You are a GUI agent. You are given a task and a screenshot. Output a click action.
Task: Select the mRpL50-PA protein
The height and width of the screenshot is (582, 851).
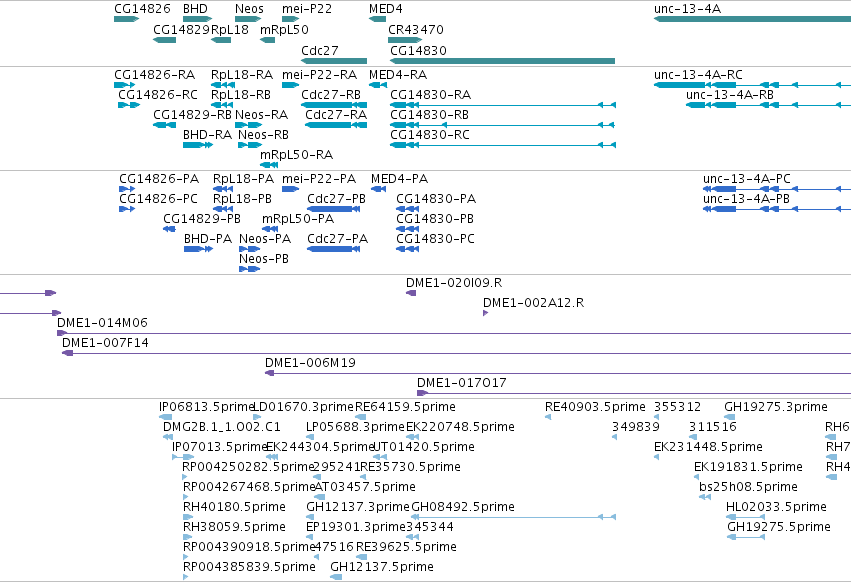(x=270, y=229)
